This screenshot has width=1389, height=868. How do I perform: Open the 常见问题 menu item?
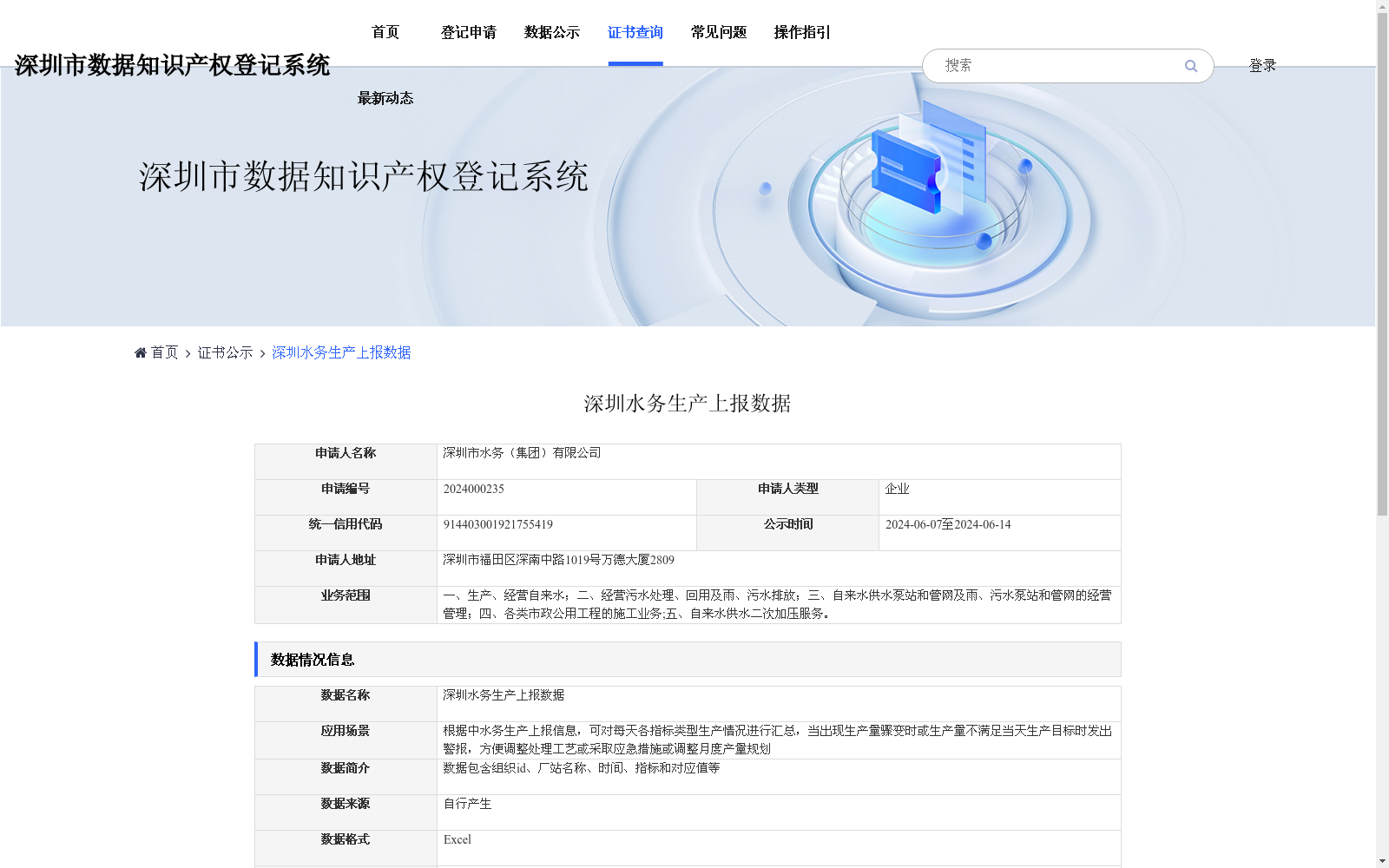point(719,32)
